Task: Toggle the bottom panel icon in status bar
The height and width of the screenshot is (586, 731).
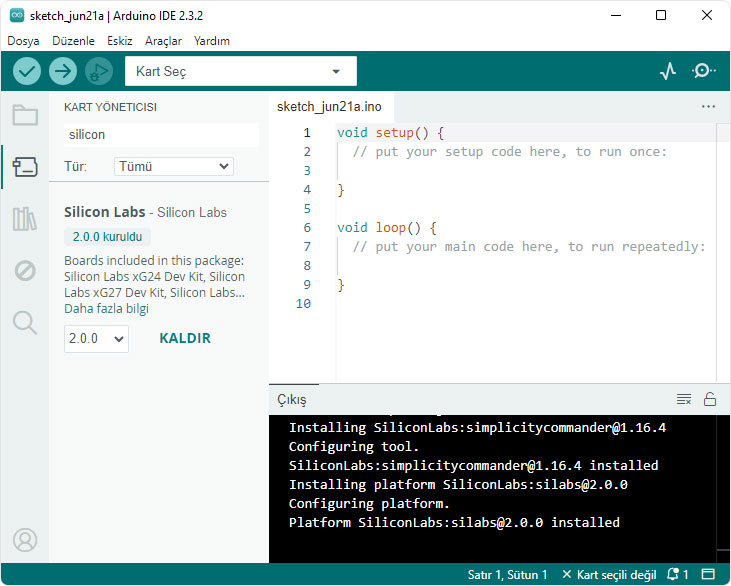Action: 709,574
